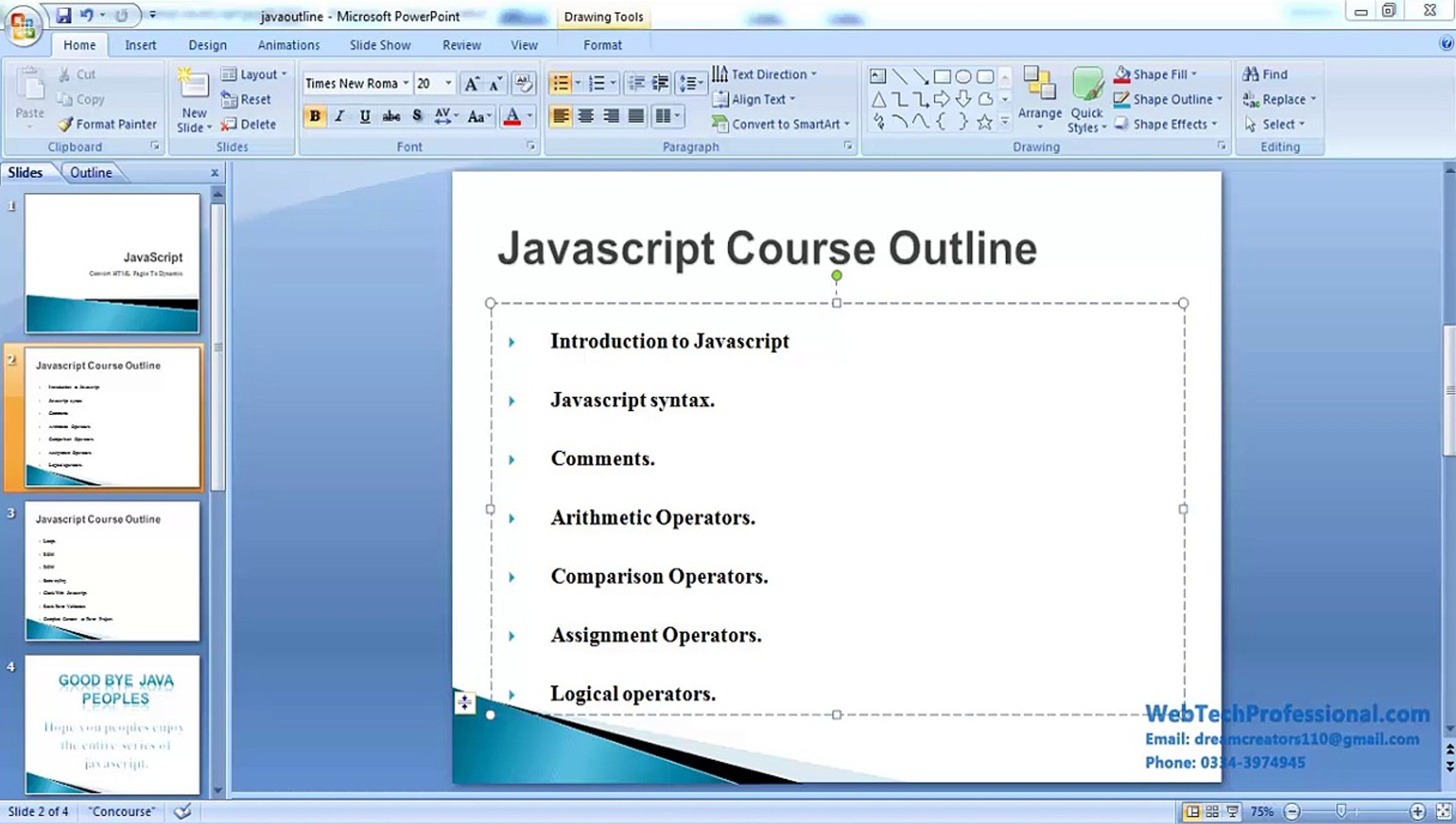Open the Arrange options
Image resolution: width=1456 pixels, height=824 pixels.
tap(1040, 98)
